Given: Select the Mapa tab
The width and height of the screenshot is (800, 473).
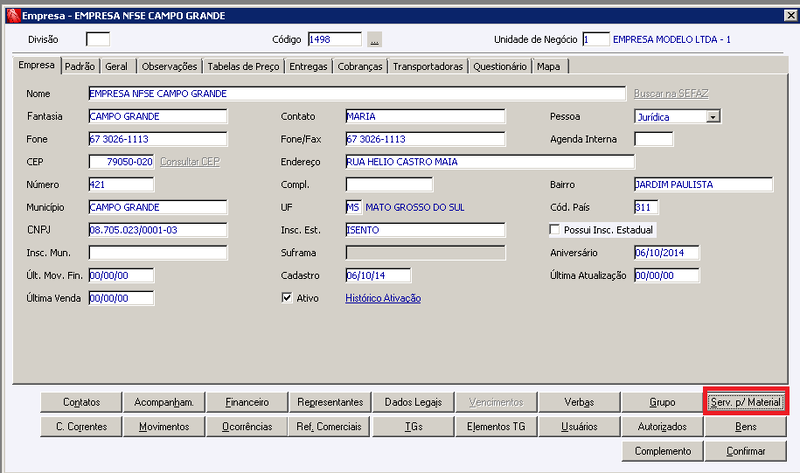Looking at the screenshot, I should point(548,66).
